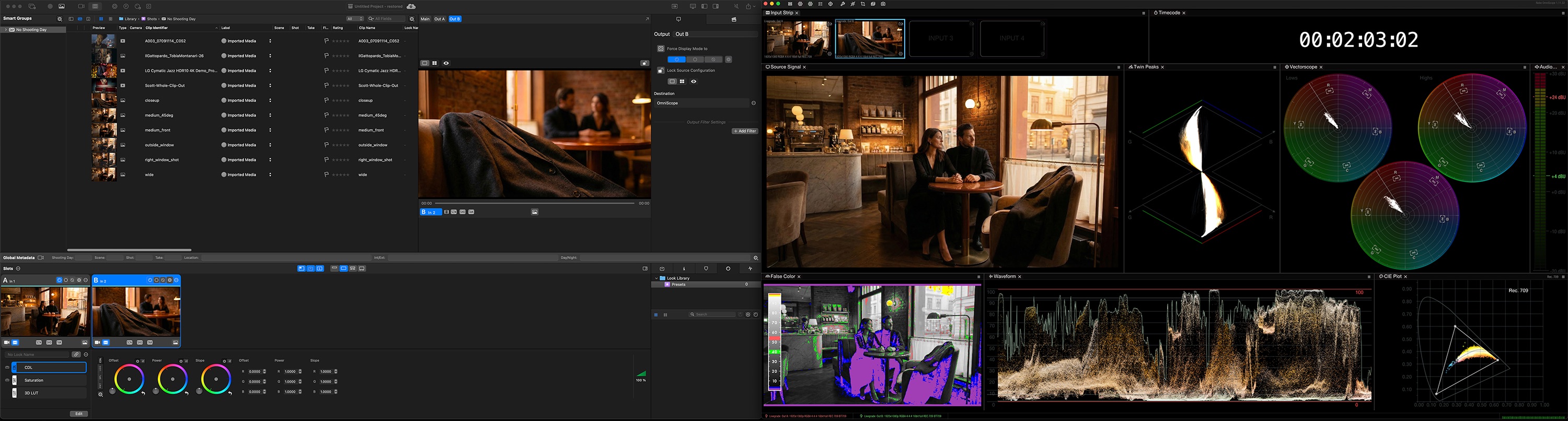
Task: Click the INPUT 3 slot in Input Strip
Action: point(940,38)
